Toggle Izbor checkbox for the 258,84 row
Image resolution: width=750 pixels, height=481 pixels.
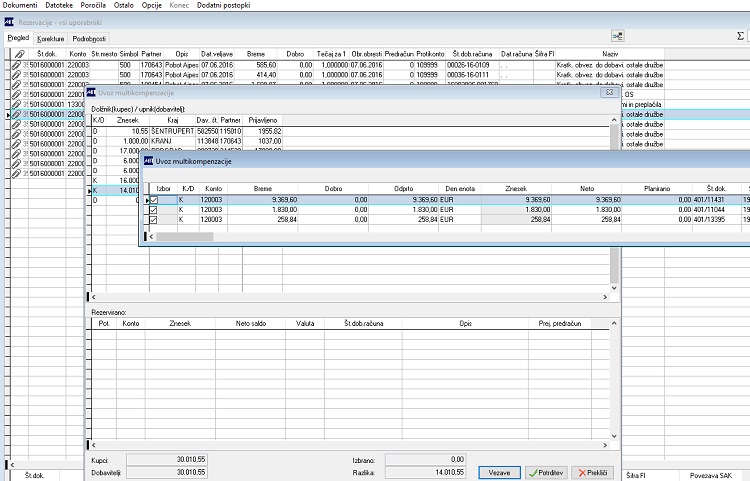(x=154, y=220)
